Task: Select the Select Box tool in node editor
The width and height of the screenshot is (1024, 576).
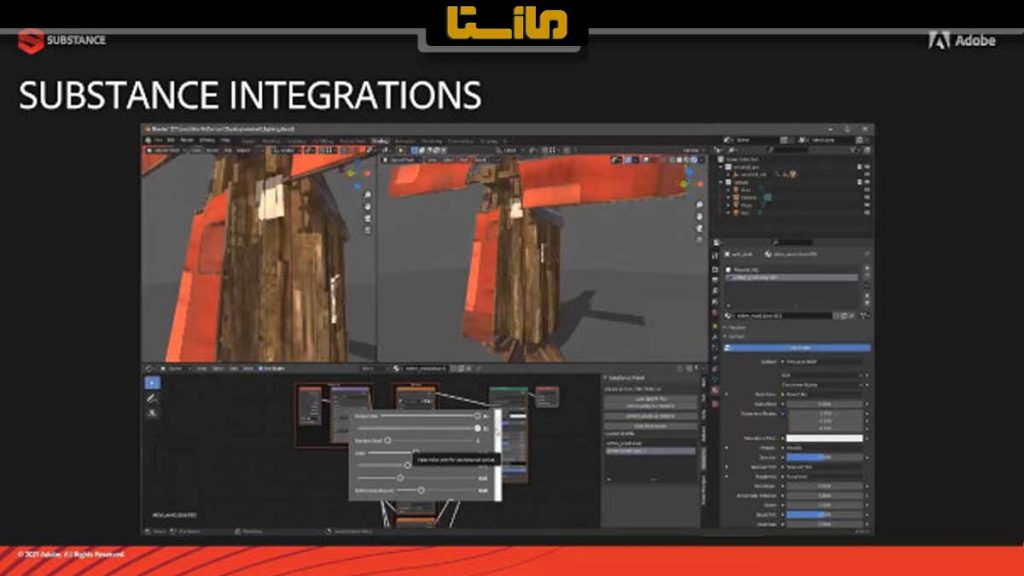Action: point(152,383)
